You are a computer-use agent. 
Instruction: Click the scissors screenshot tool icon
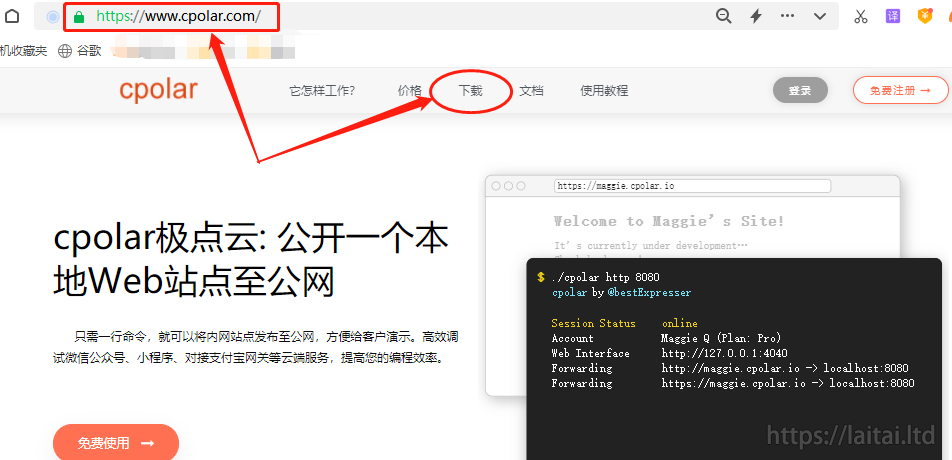point(860,16)
